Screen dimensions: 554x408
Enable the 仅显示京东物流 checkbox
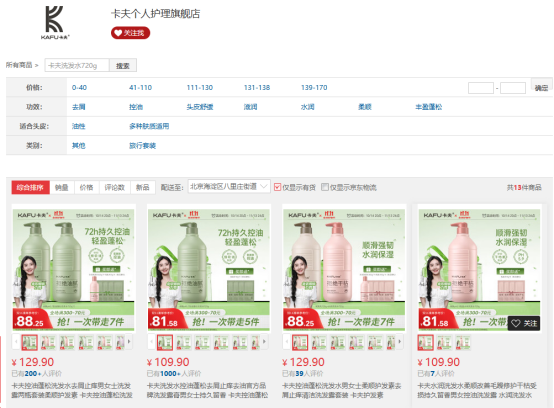[x=325, y=187]
